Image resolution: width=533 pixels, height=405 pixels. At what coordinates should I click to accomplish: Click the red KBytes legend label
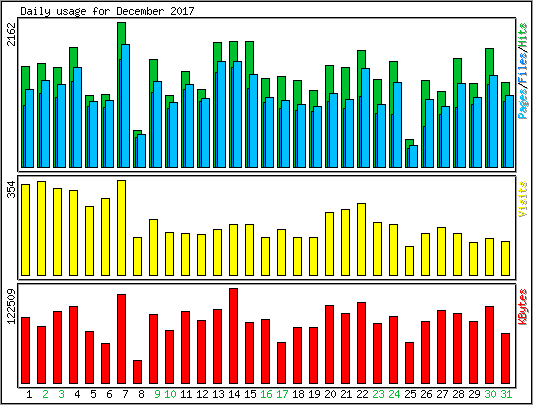point(523,307)
